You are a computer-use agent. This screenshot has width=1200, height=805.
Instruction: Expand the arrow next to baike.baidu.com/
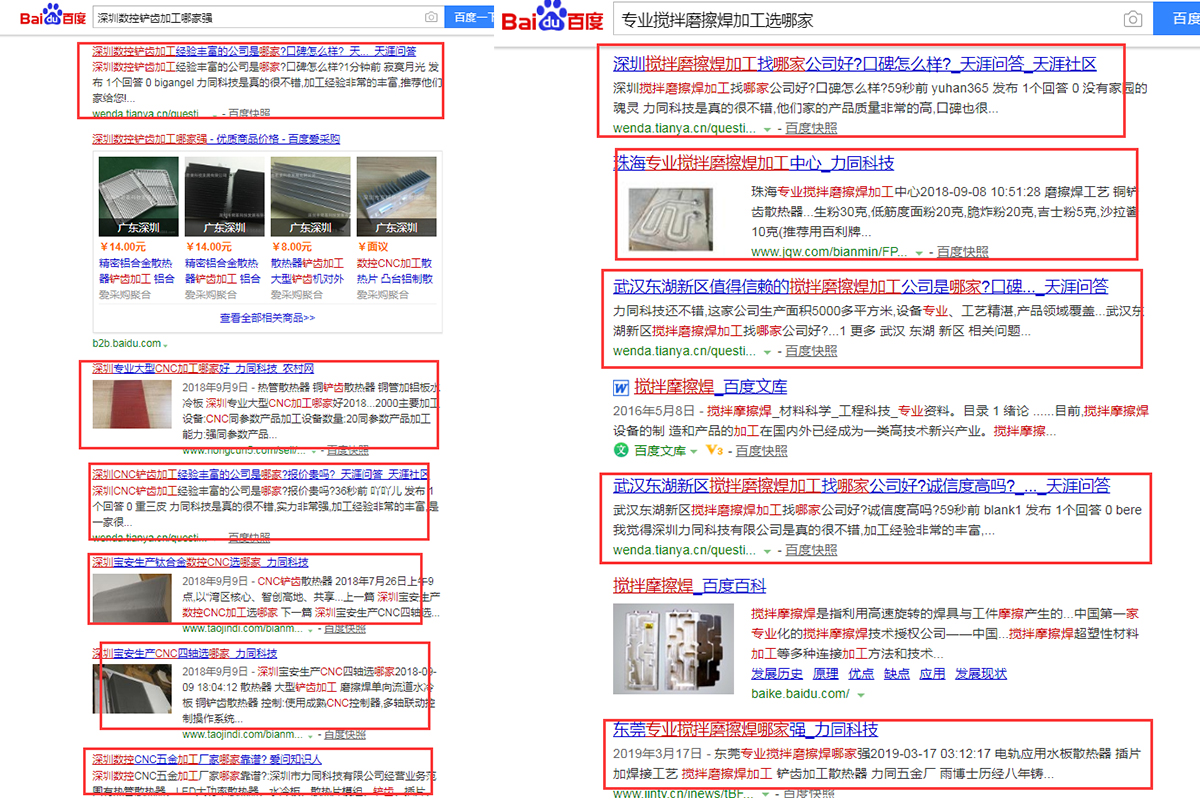[859, 694]
